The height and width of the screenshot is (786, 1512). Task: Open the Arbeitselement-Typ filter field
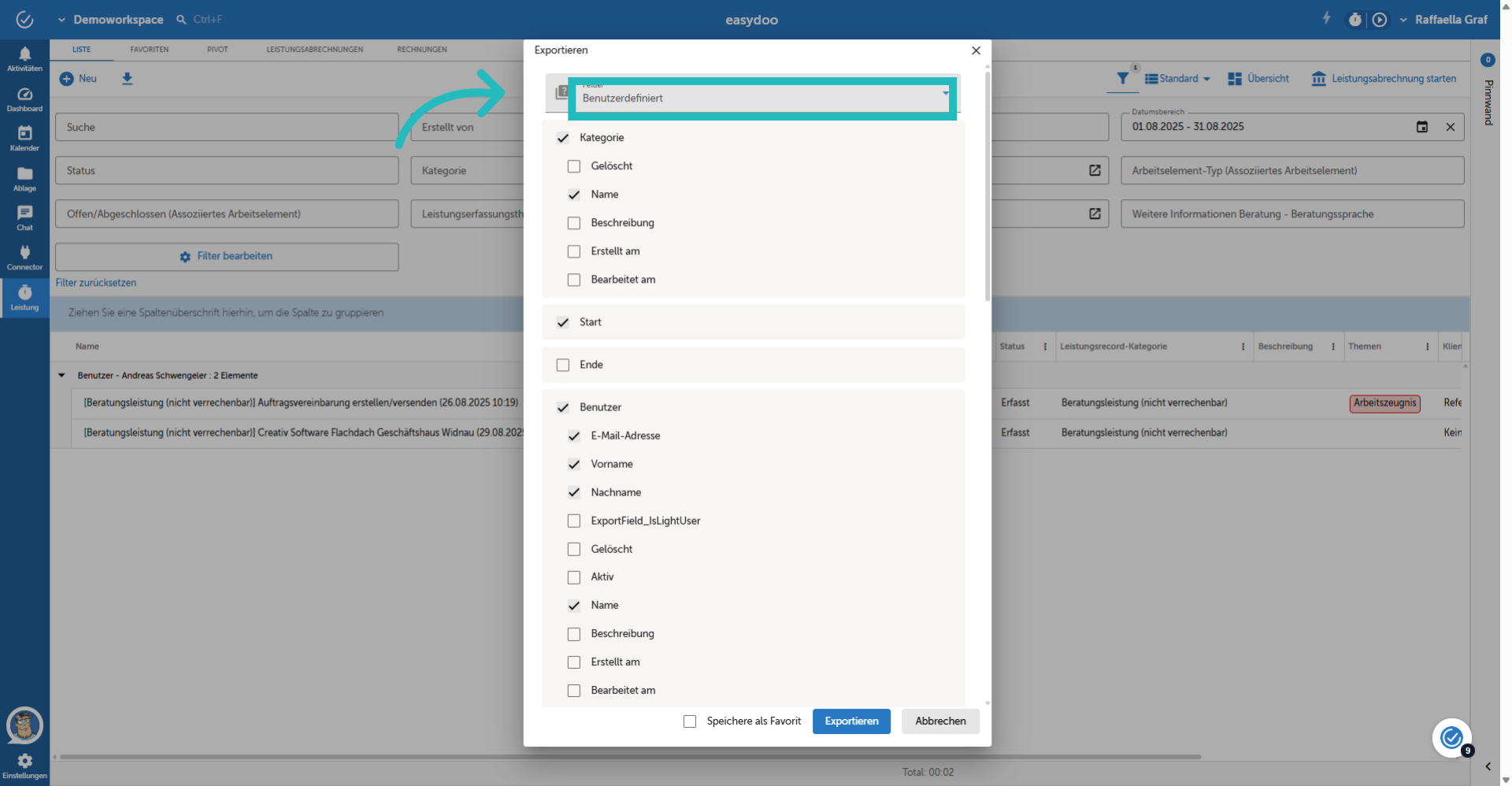point(1292,170)
